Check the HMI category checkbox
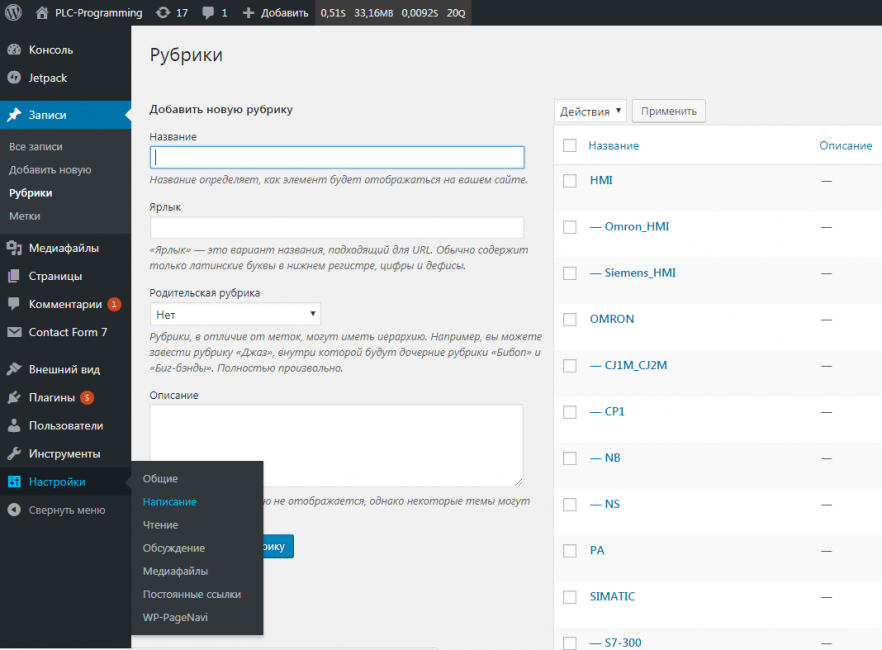 click(x=570, y=181)
